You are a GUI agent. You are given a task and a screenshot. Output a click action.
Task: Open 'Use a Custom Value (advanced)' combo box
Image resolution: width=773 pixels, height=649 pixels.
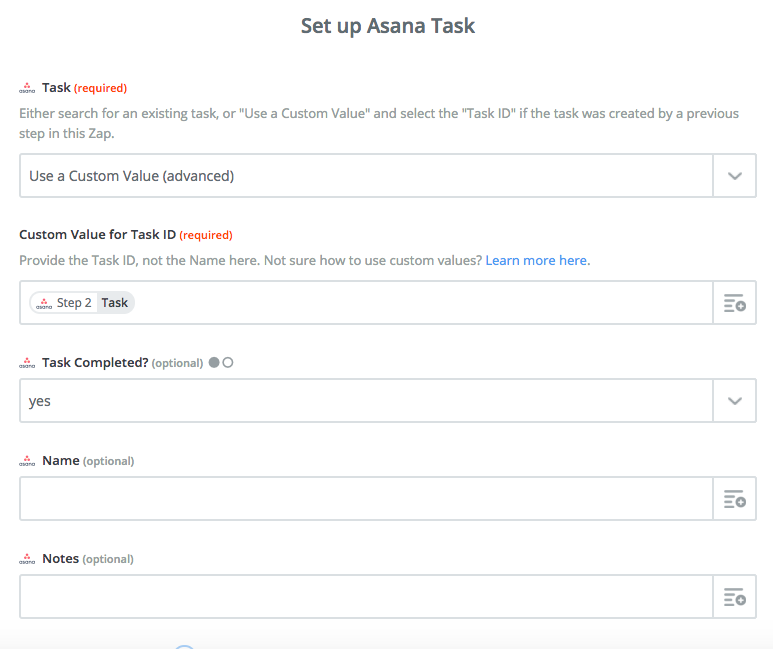click(387, 176)
